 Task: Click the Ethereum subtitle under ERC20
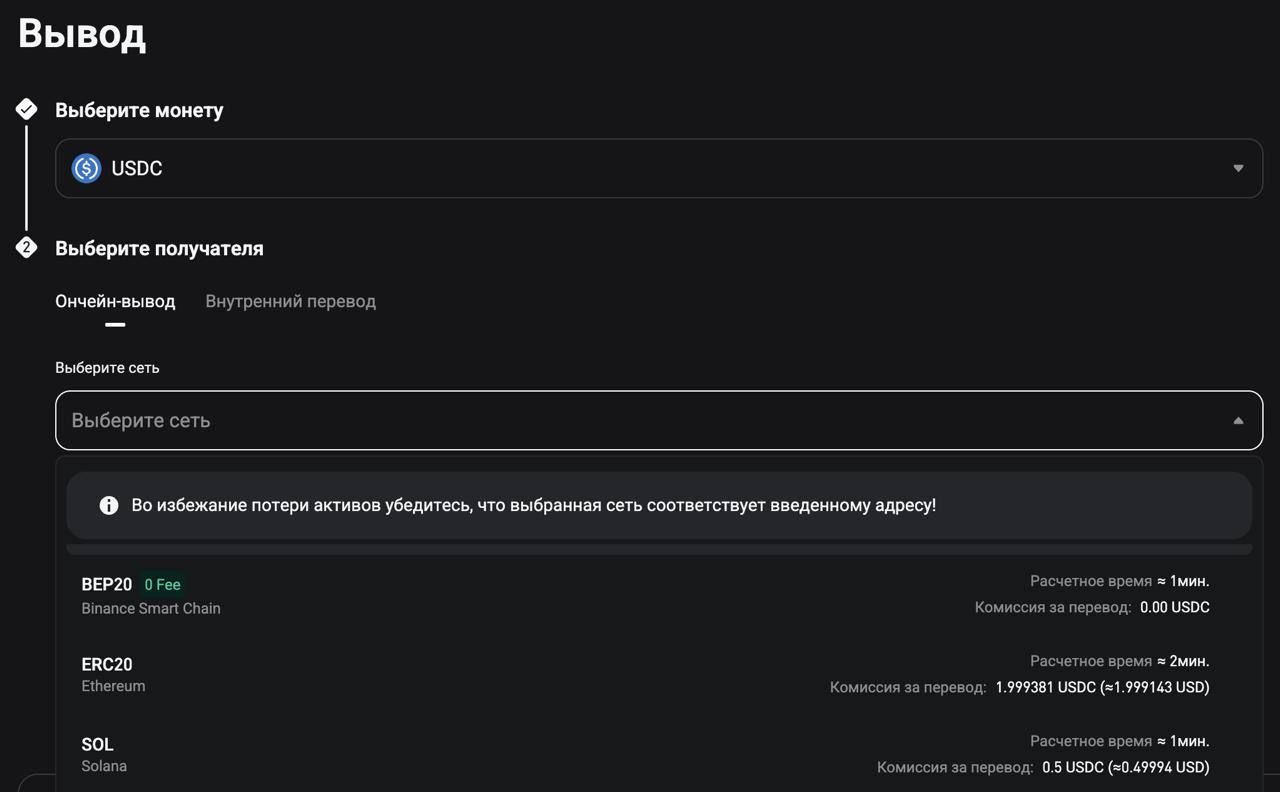[x=113, y=686]
